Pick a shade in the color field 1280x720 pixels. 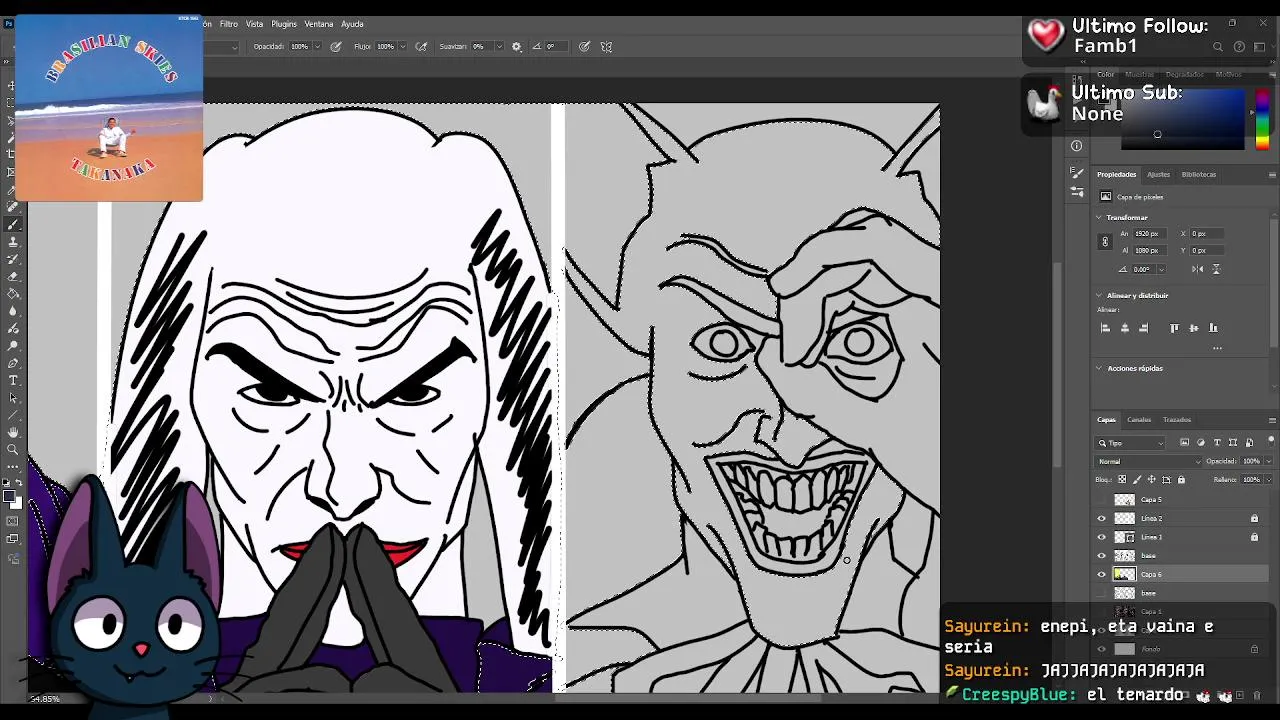1182,120
